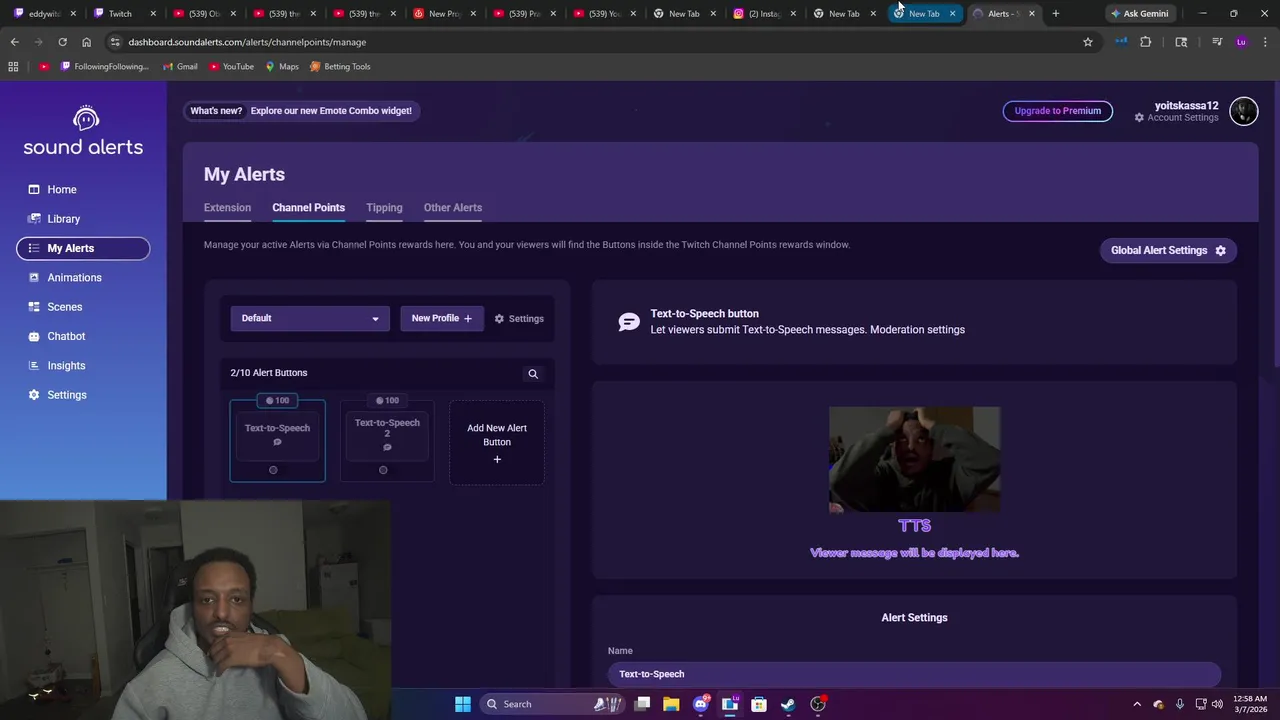
Task: Click the Name input field
Action: pyautogui.click(x=914, y=674)
